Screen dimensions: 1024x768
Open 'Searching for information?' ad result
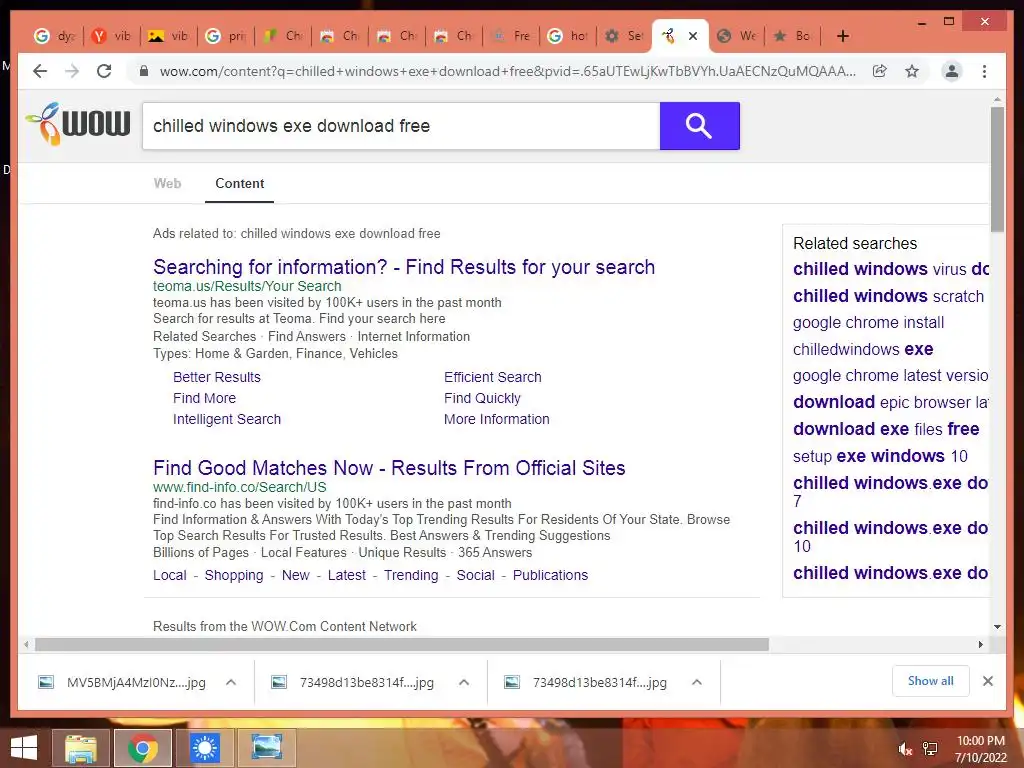404,267
